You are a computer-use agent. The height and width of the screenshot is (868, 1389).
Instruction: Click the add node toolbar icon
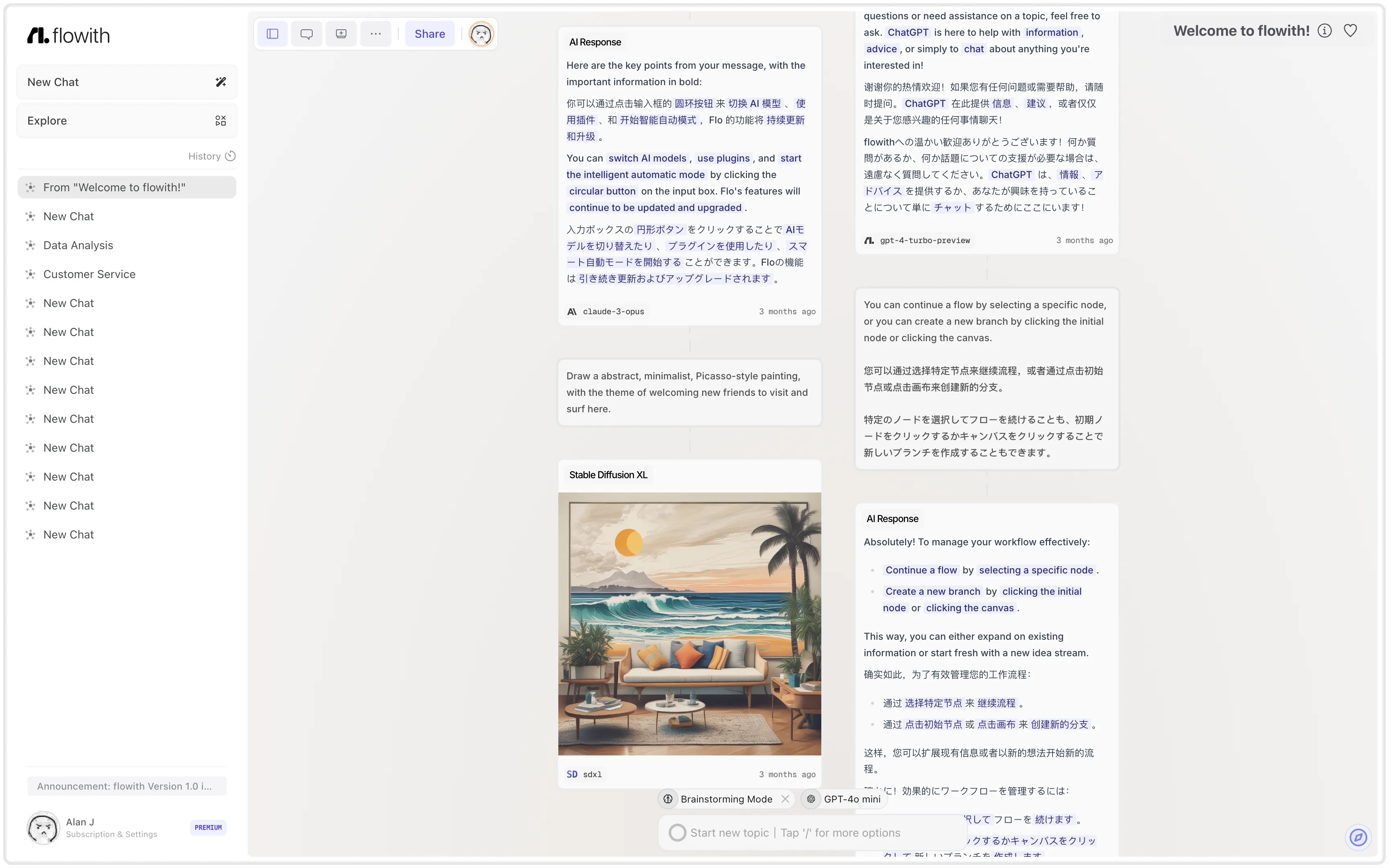pyautogui.click(x=341, y=34)
